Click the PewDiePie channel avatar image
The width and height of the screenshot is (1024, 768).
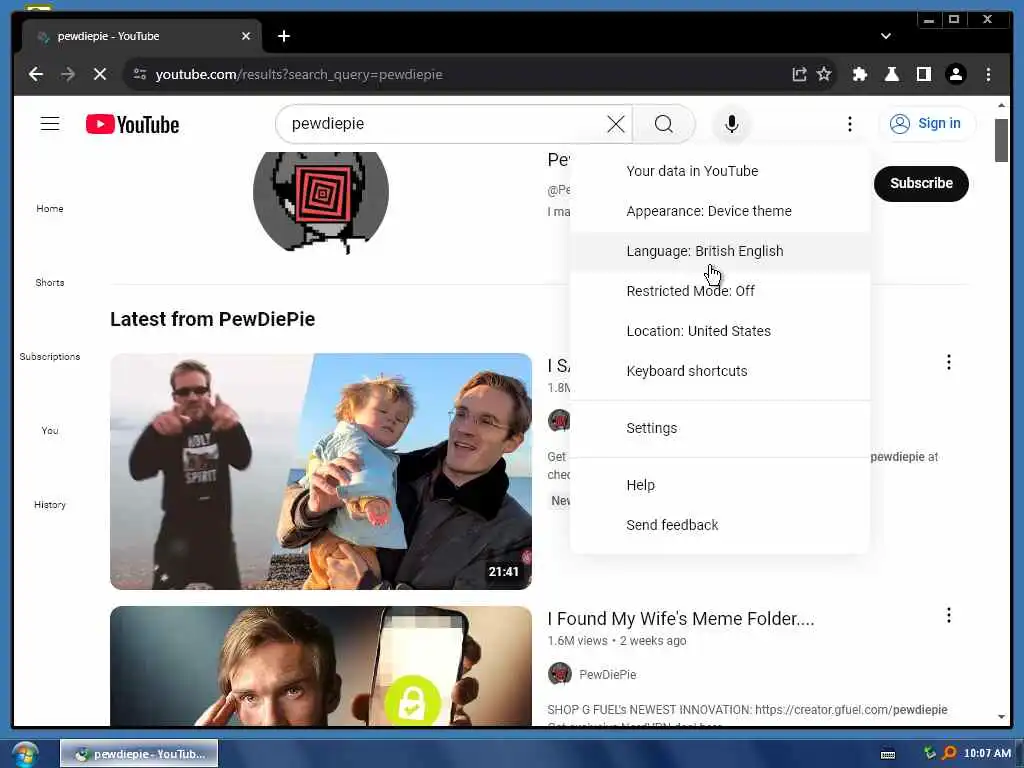click(321, 202)
